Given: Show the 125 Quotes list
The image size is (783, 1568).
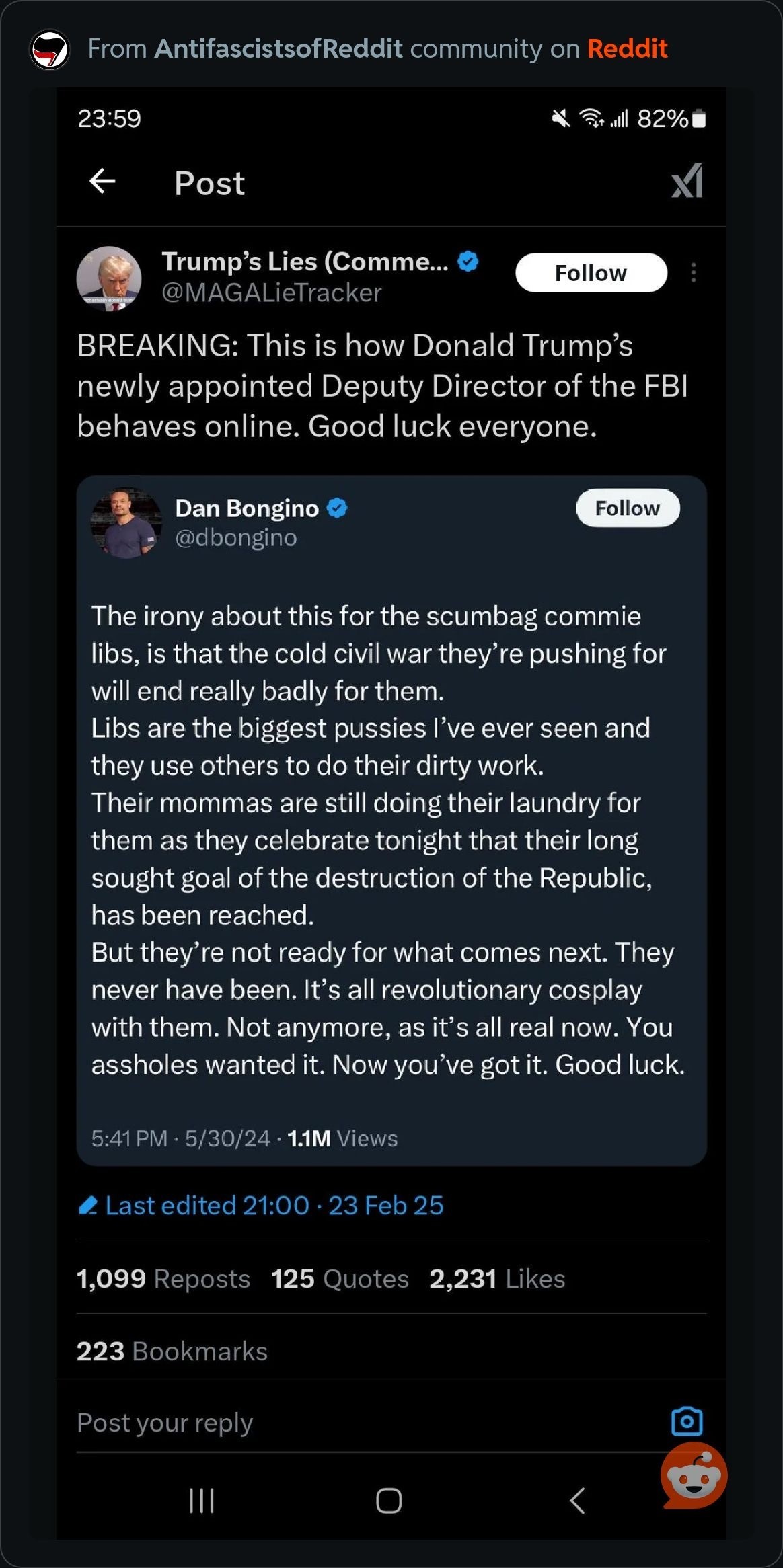Looking at the screenshot, I should [340, 1278].
